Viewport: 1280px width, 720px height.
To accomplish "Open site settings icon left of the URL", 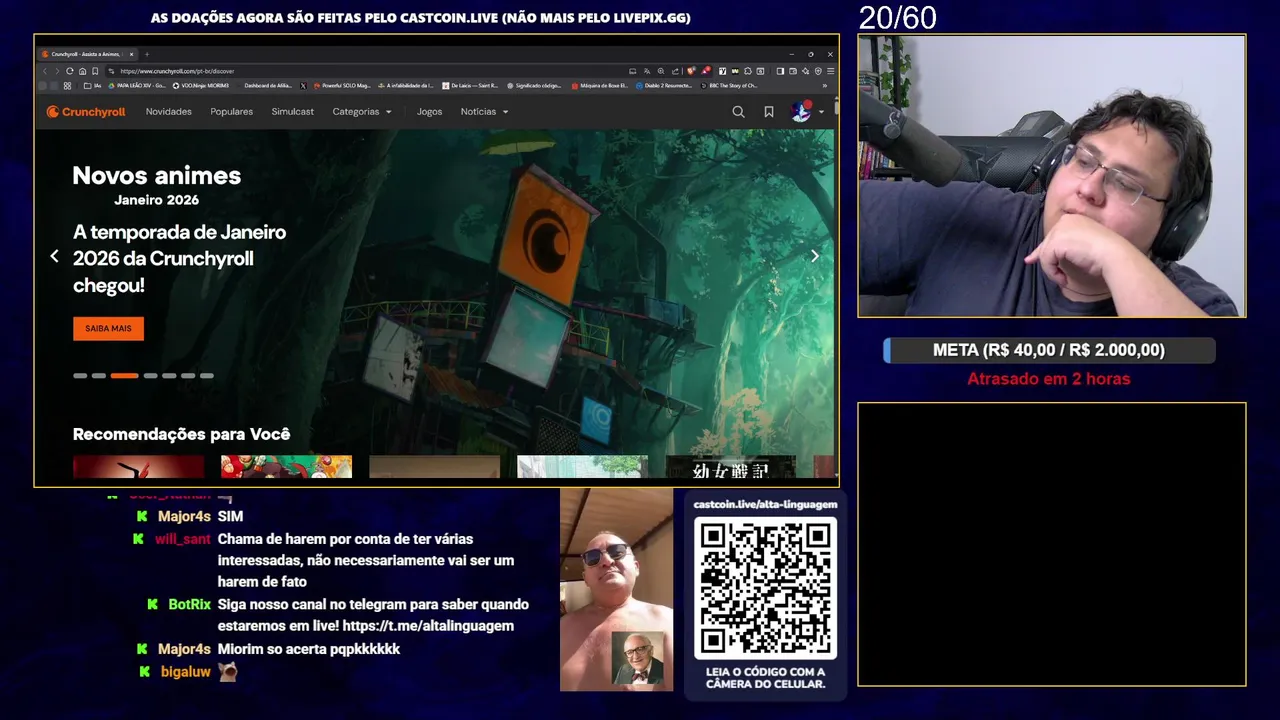I will tap(111, 71).
